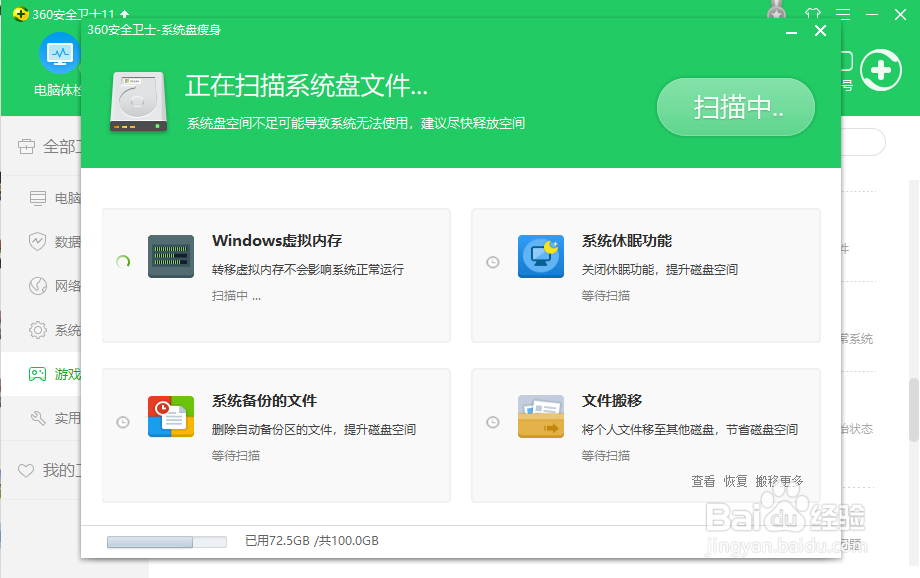The height and width of the screenshot is (578, 920).
Task: Click the 文件搬移 folder icon
Action: [541, 417]
